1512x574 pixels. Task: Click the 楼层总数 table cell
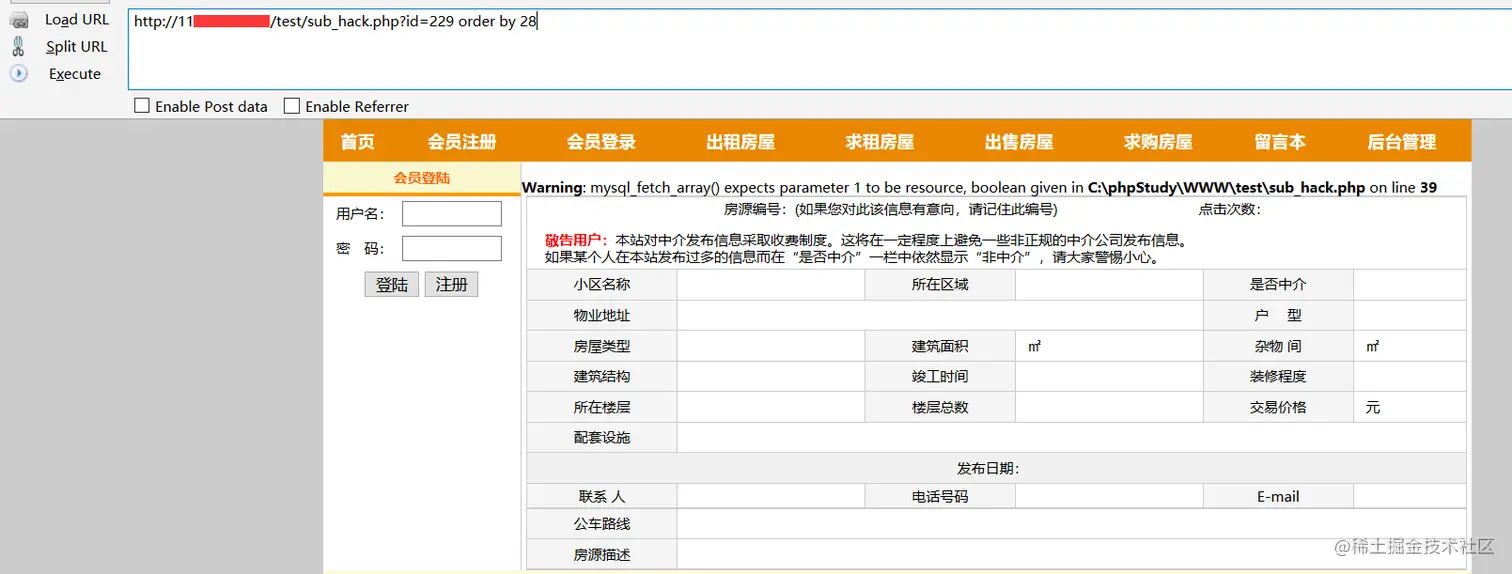point(940,407)
